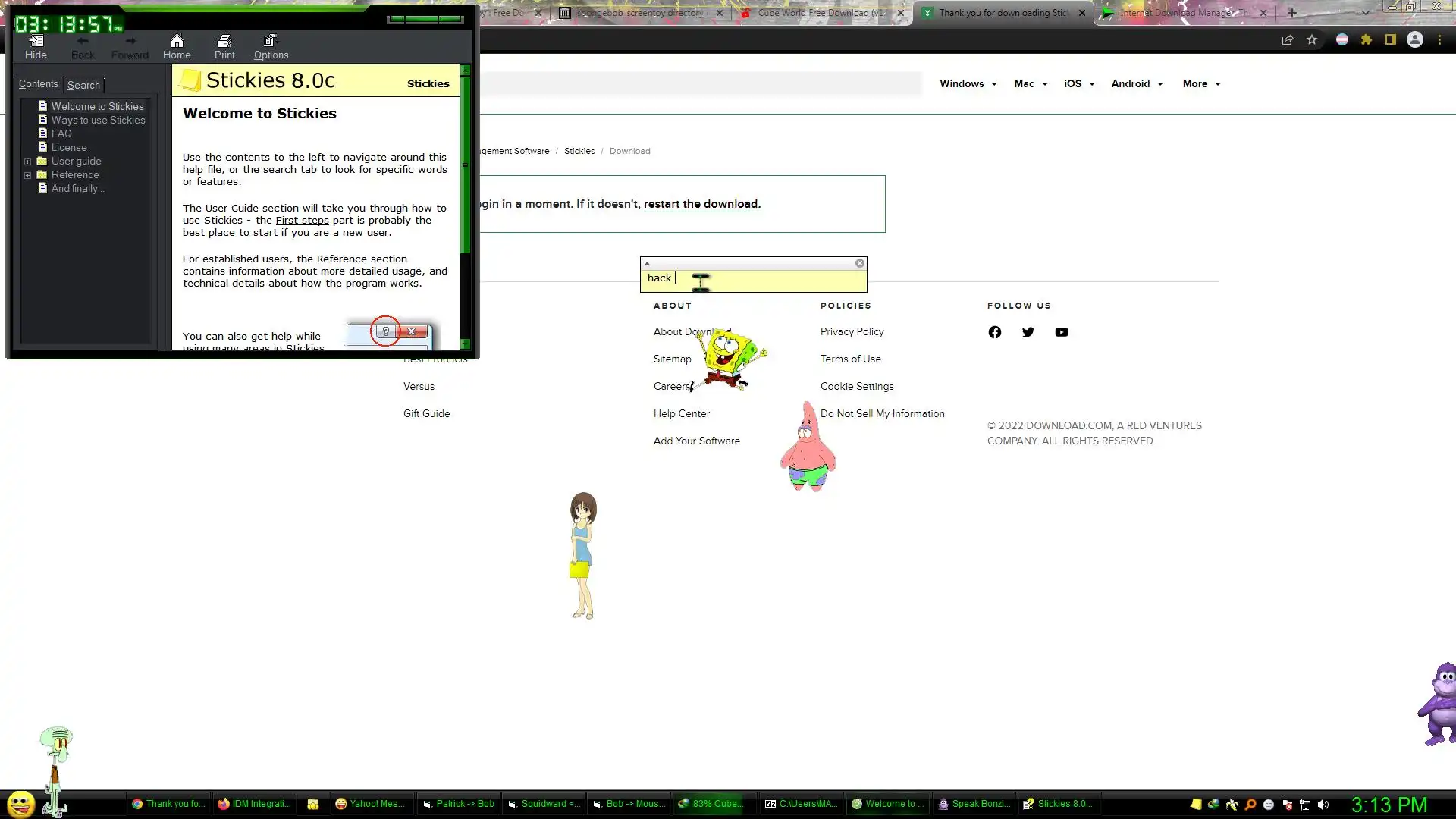The image size is (1456, 819).
Task: Click the green vertical scrollbar in help
Action: [x=466, y=164]
